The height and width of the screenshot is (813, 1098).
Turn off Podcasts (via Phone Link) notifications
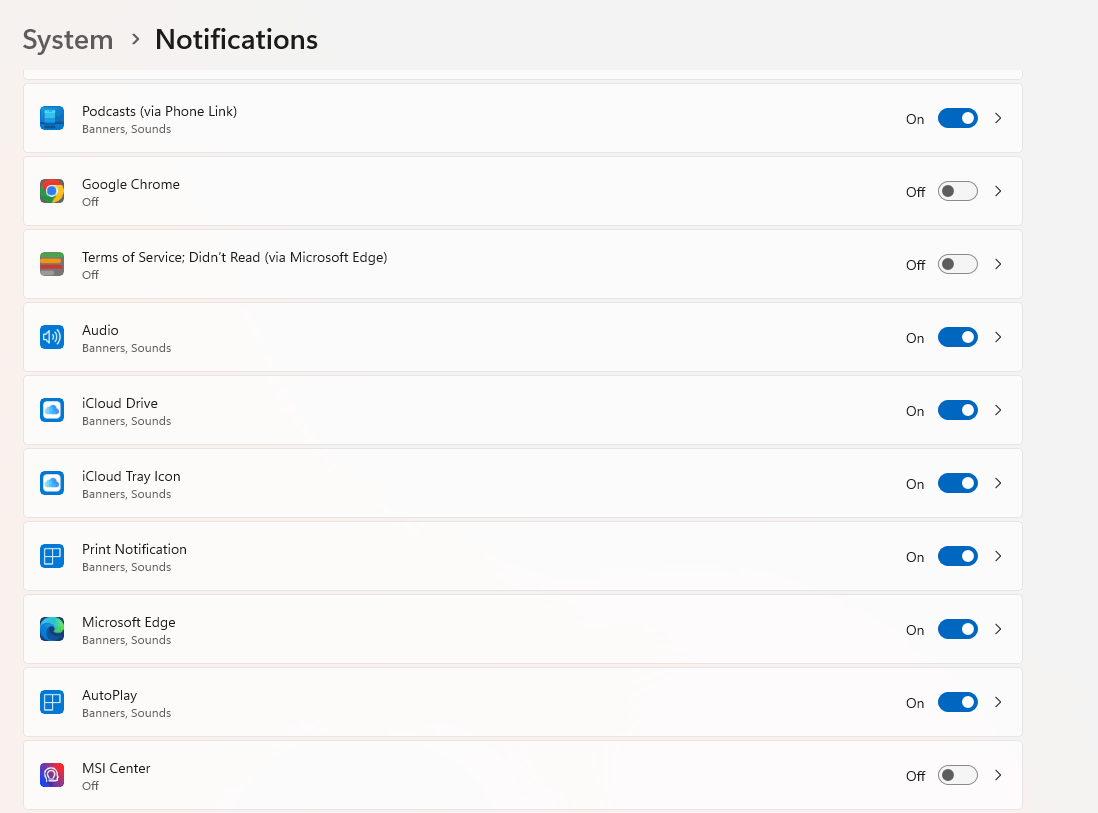click(x=957, y=118)
